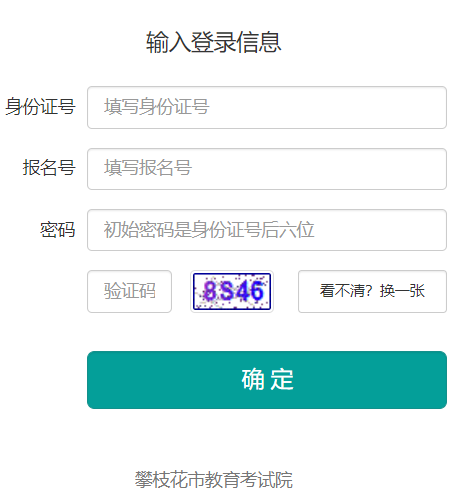Click the digit 4 in the captcha
Image resolution: width=465 pixels, height=496 pixels.
point(243,291)
